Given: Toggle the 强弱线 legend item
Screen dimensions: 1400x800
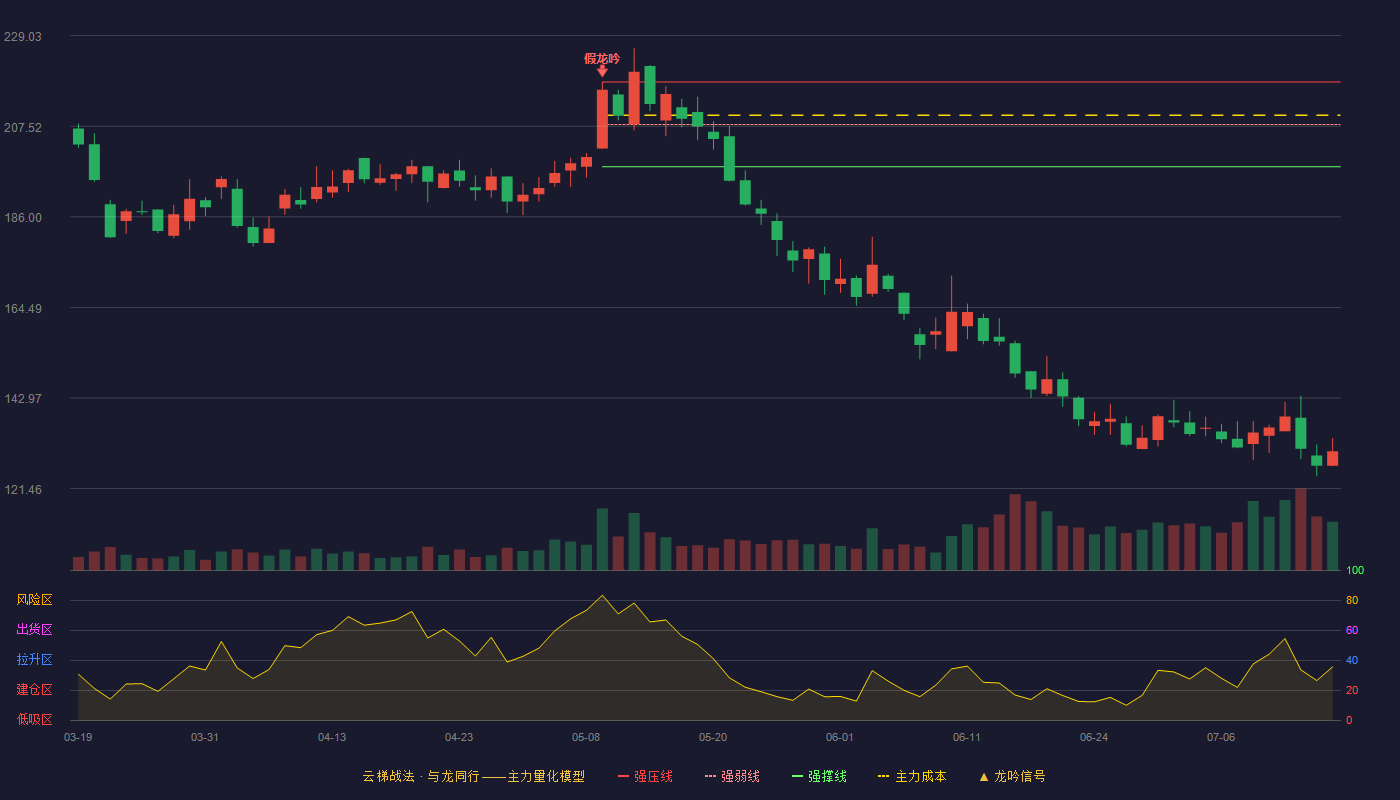Looking at the screenshot, I should 732,776.
